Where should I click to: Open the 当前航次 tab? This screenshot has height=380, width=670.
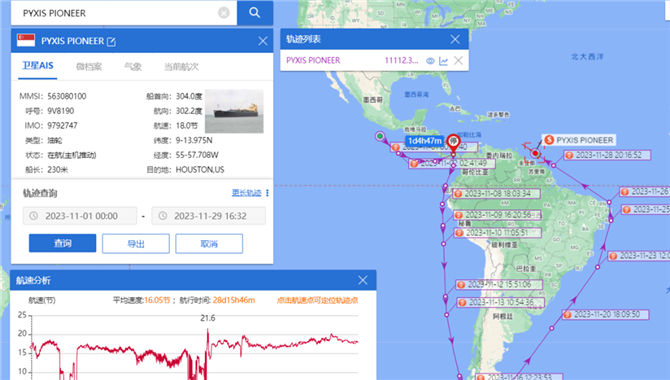pos(181,67)
